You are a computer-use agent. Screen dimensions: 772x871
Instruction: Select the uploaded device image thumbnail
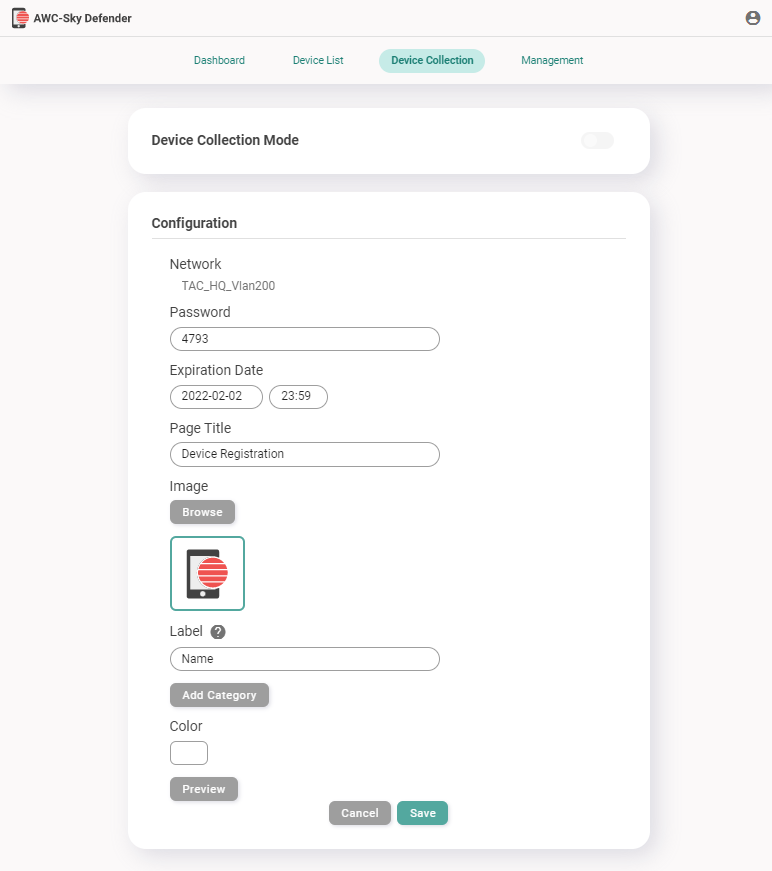(x=207, y=573)
